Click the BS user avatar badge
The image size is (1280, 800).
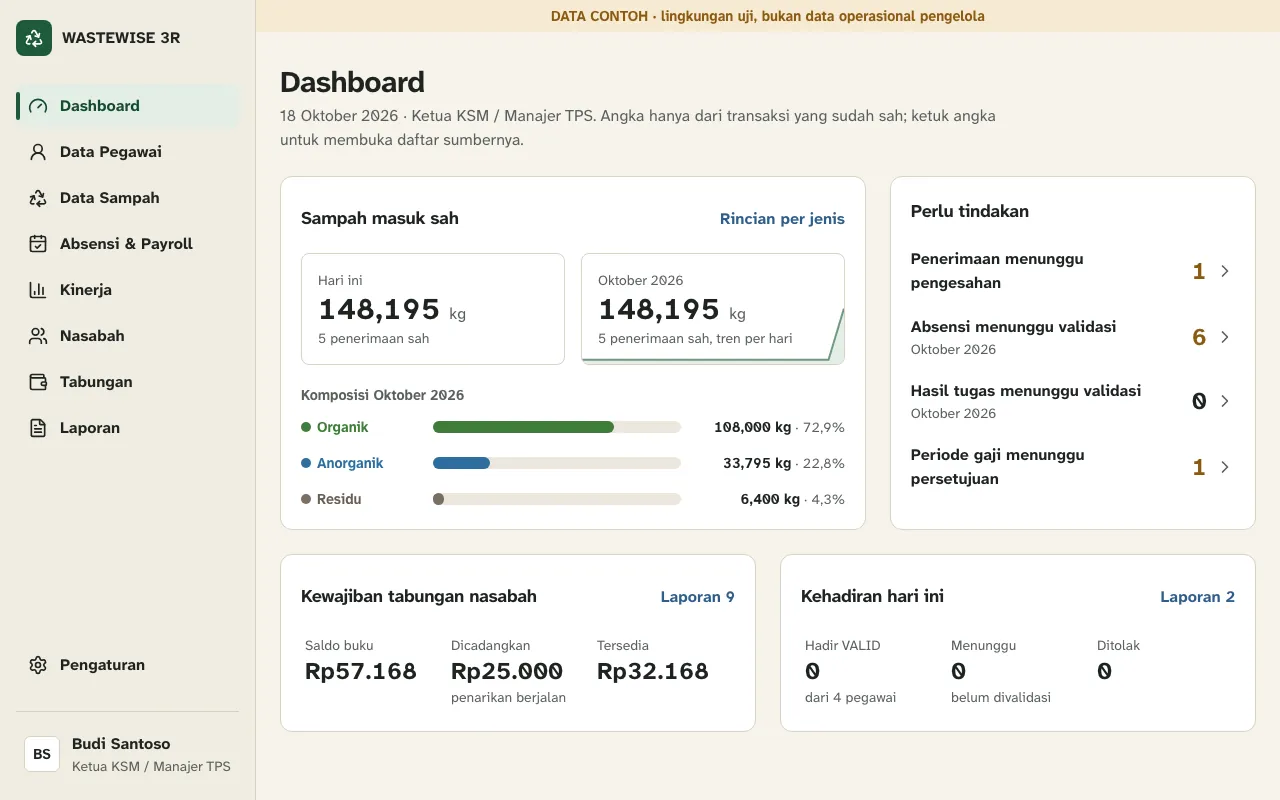(x=42, y=754)
